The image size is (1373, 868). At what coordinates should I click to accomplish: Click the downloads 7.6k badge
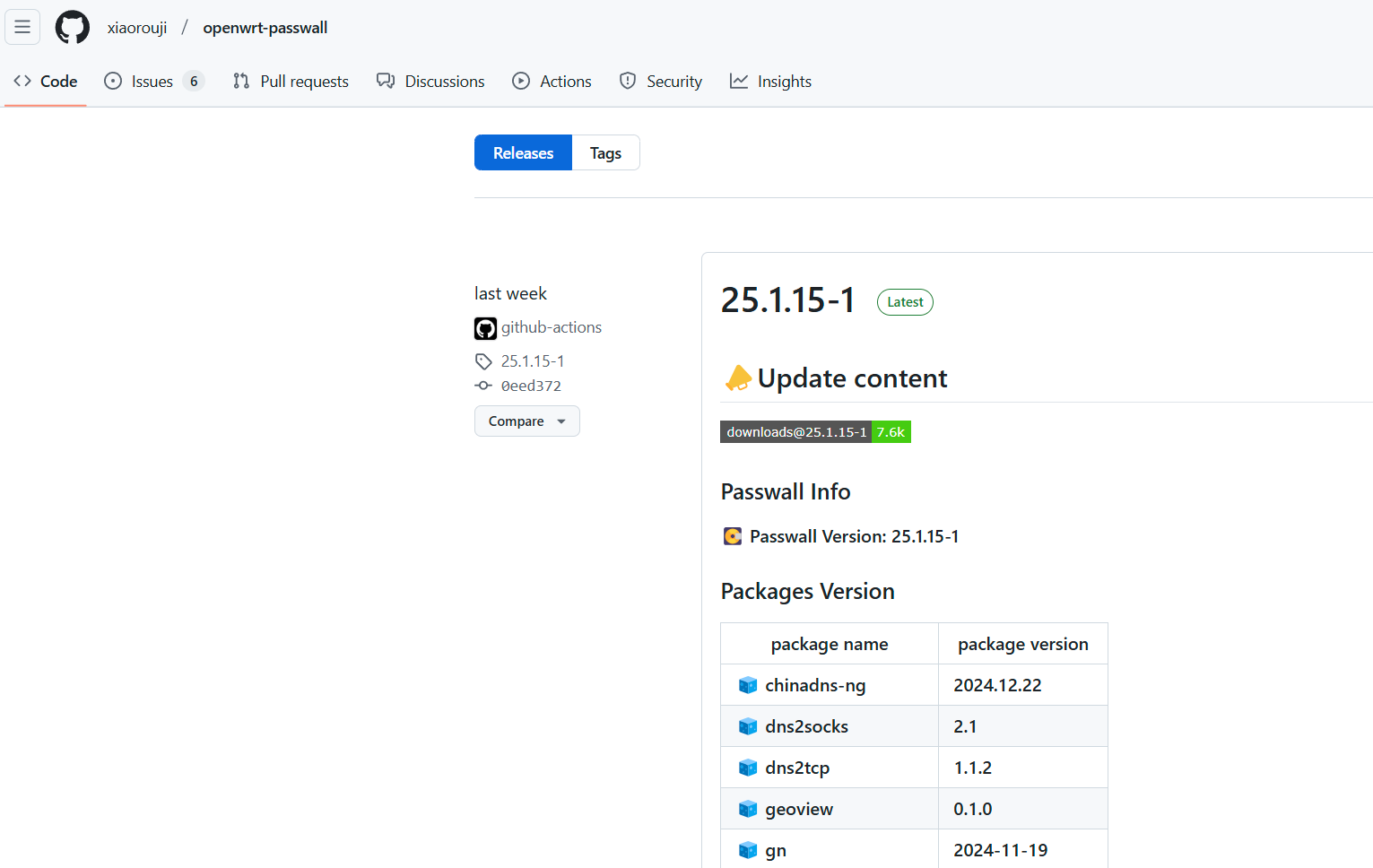[815, 432]
